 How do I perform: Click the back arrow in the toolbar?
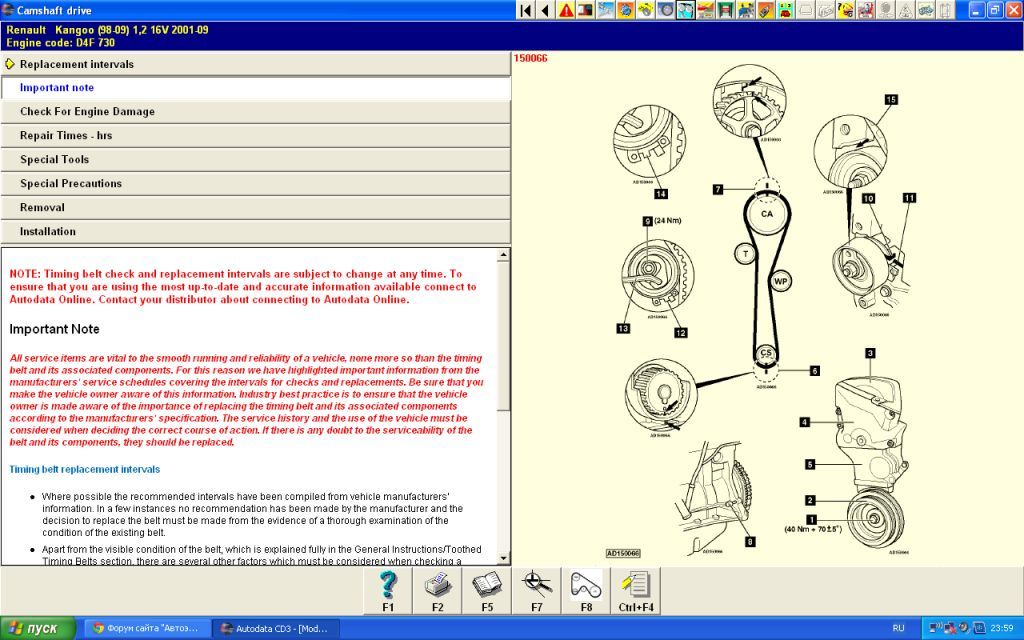click(x=545, y=10)
